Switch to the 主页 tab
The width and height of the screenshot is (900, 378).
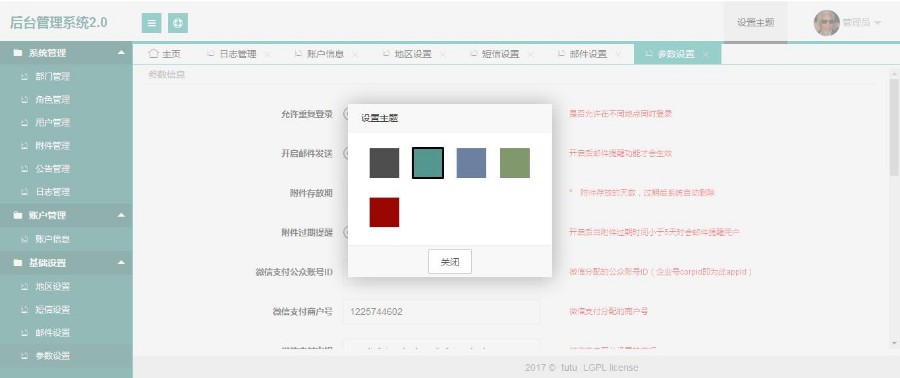point(164,54)
